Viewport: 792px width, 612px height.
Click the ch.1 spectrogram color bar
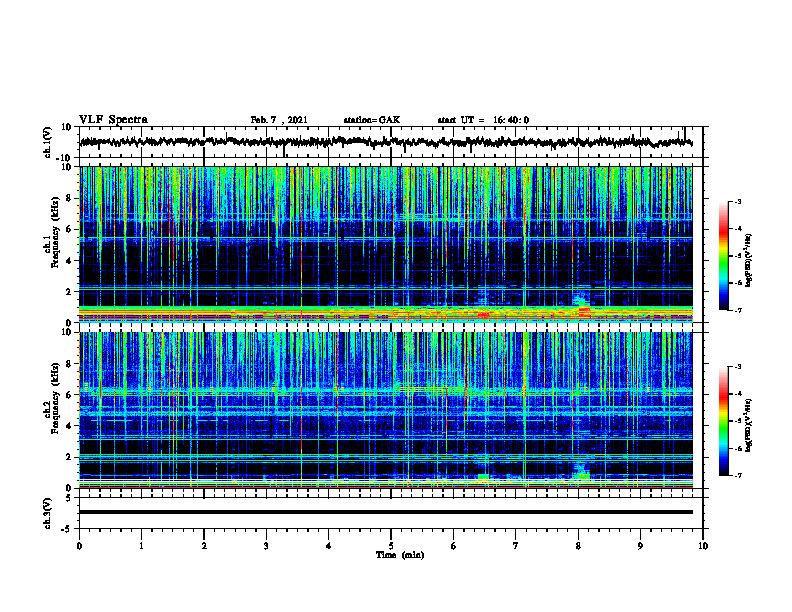click(x=723, y=256)
